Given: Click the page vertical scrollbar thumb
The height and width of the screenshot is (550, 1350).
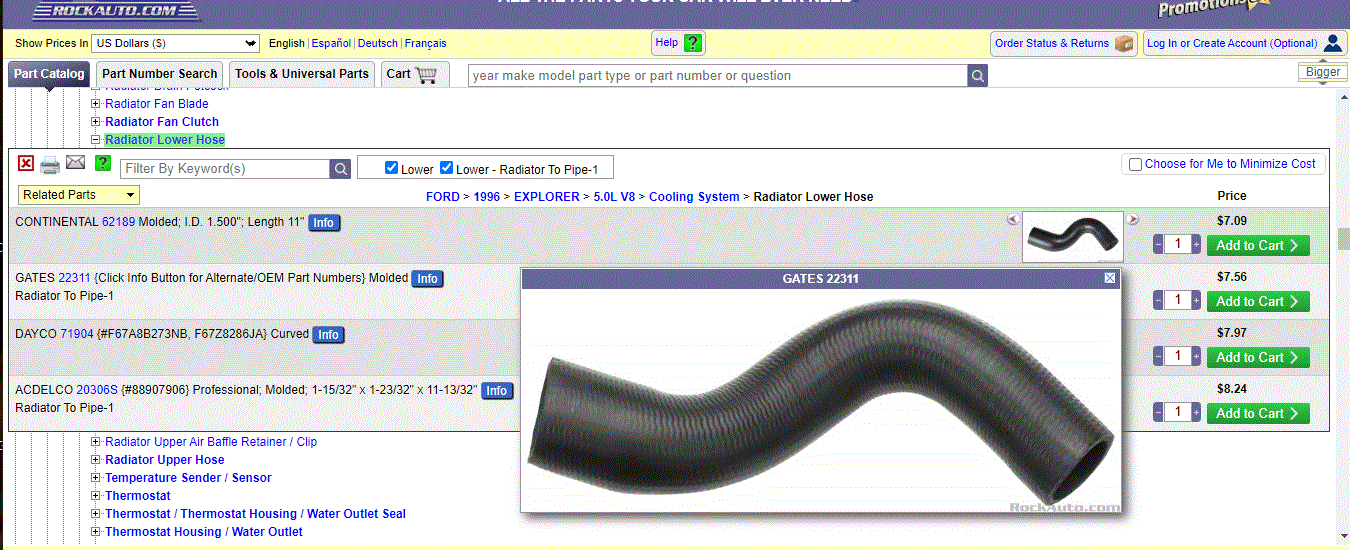Looking at the screenshot, I should 1344,239.
